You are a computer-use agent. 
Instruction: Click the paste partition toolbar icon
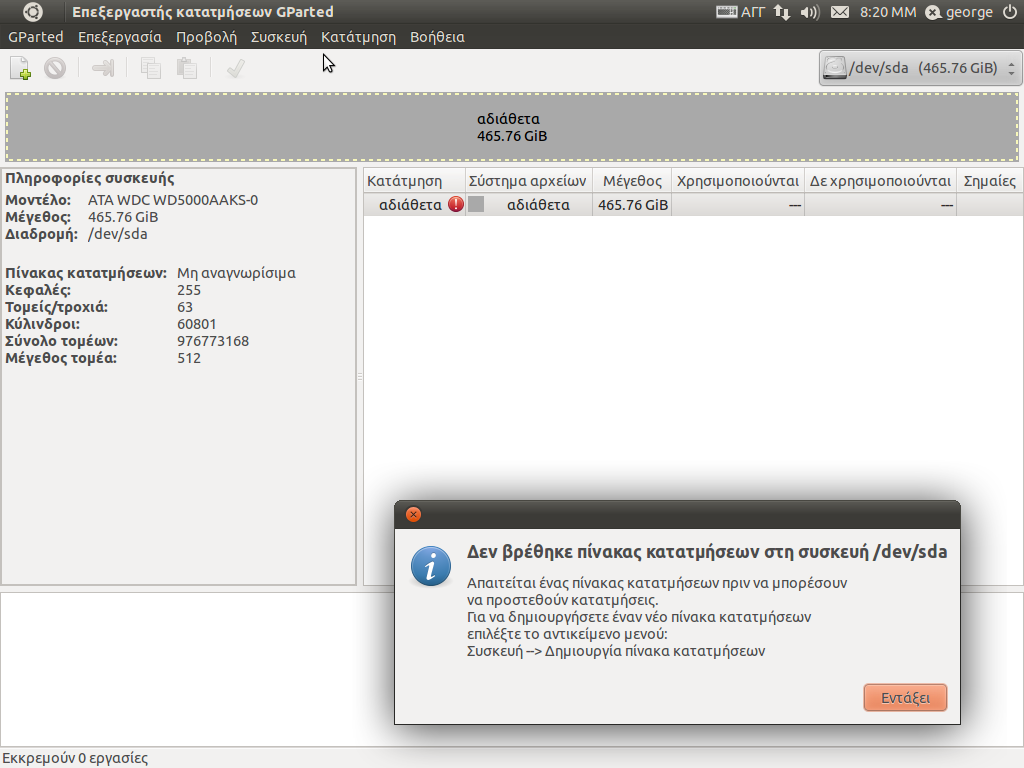click(187, 68)
